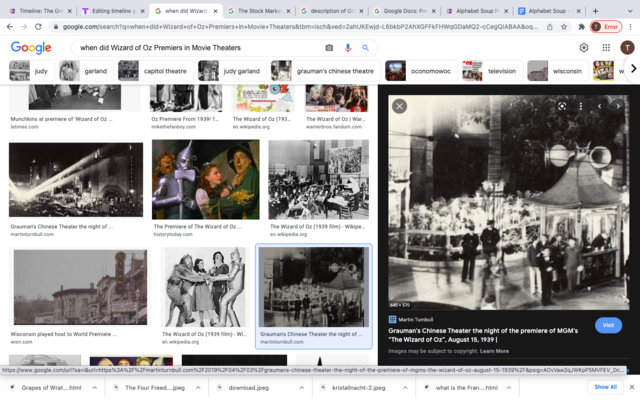Share this page from the address bar
This screenshot has height=400, width=640.
[549, 27]
